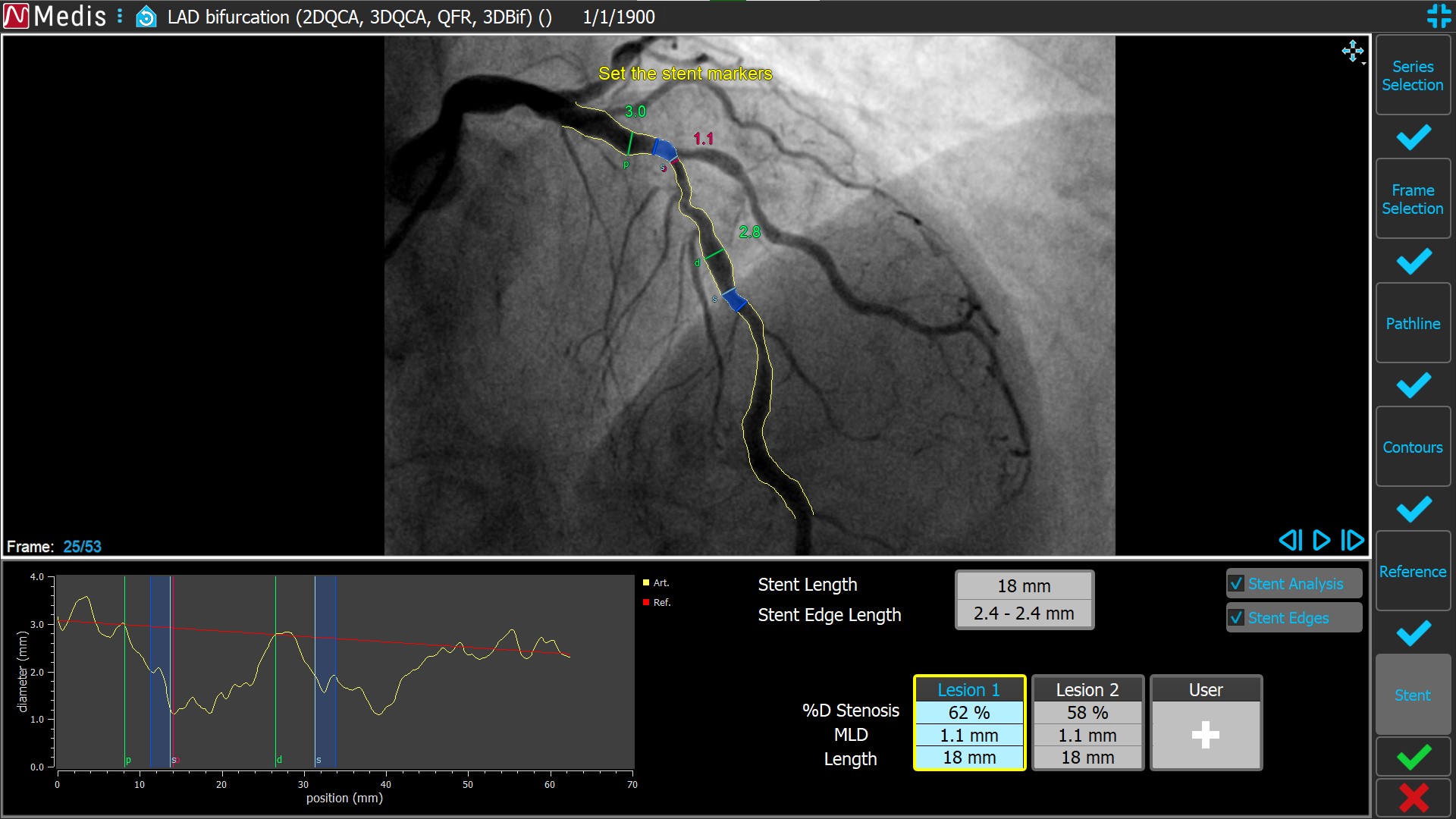1456x819 pixels.
Task: Switch to the Frame Selection step
Action: (1412, 199)
